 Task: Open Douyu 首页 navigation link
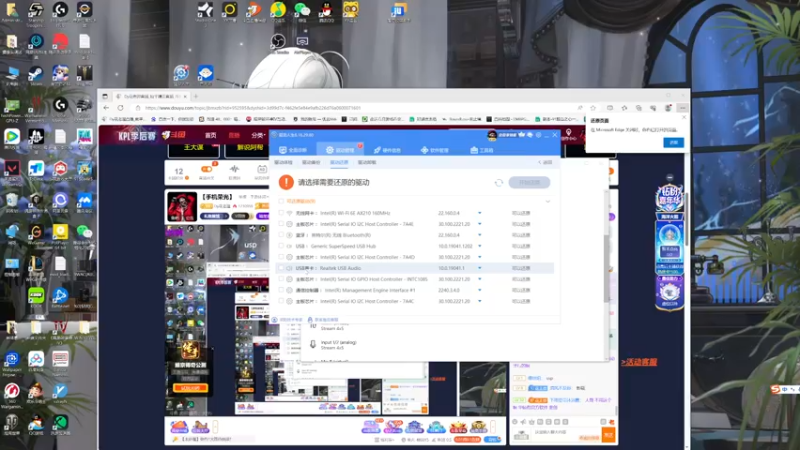click(x=211, y=135)
